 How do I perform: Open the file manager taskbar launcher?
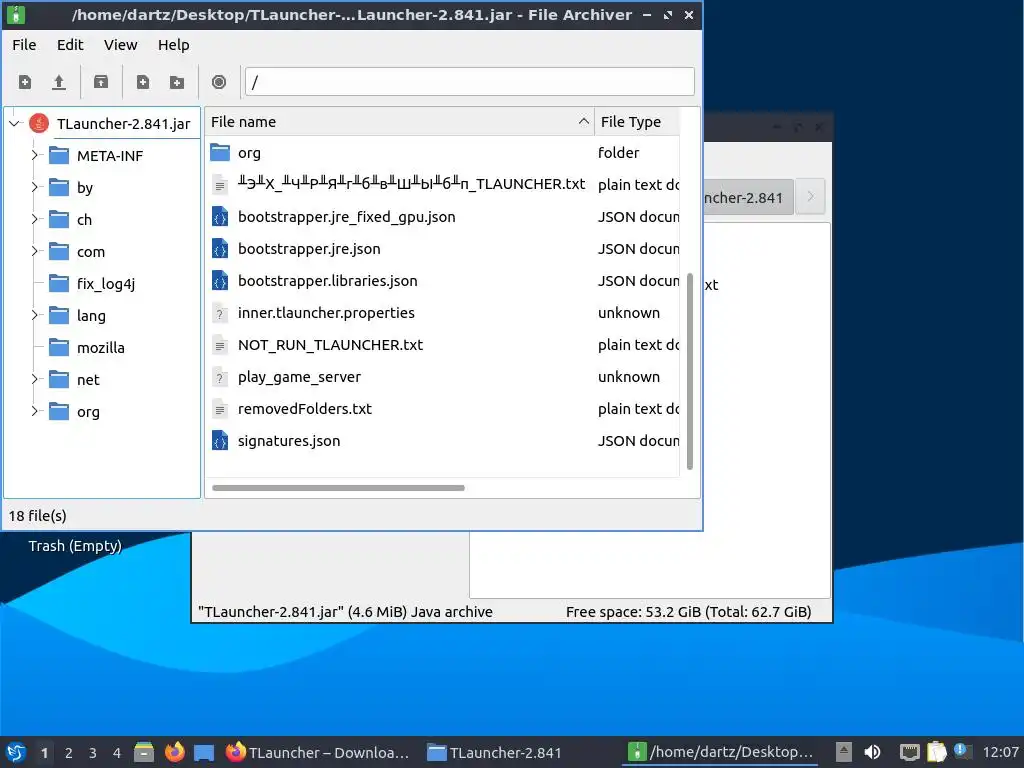click(144, 752)
